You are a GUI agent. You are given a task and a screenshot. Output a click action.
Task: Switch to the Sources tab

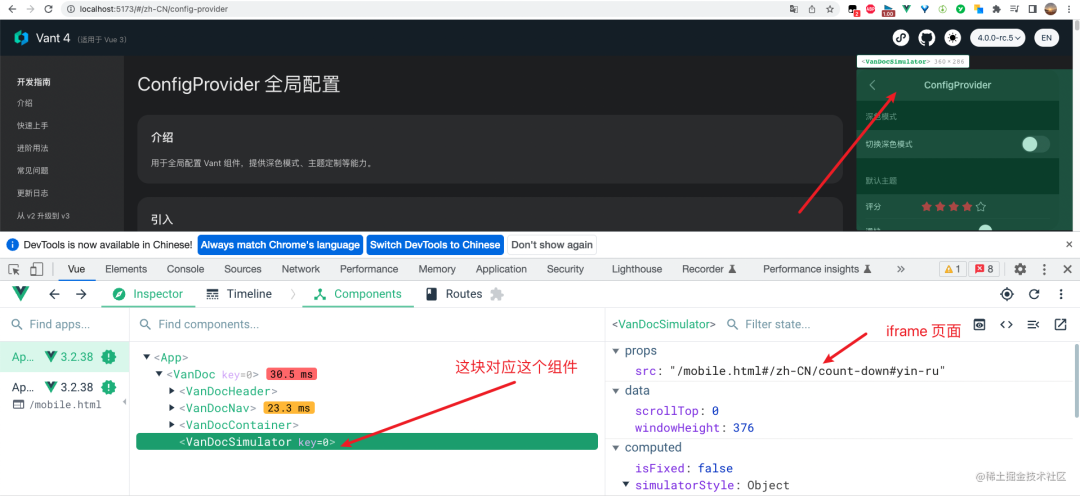tap(242, 269)
